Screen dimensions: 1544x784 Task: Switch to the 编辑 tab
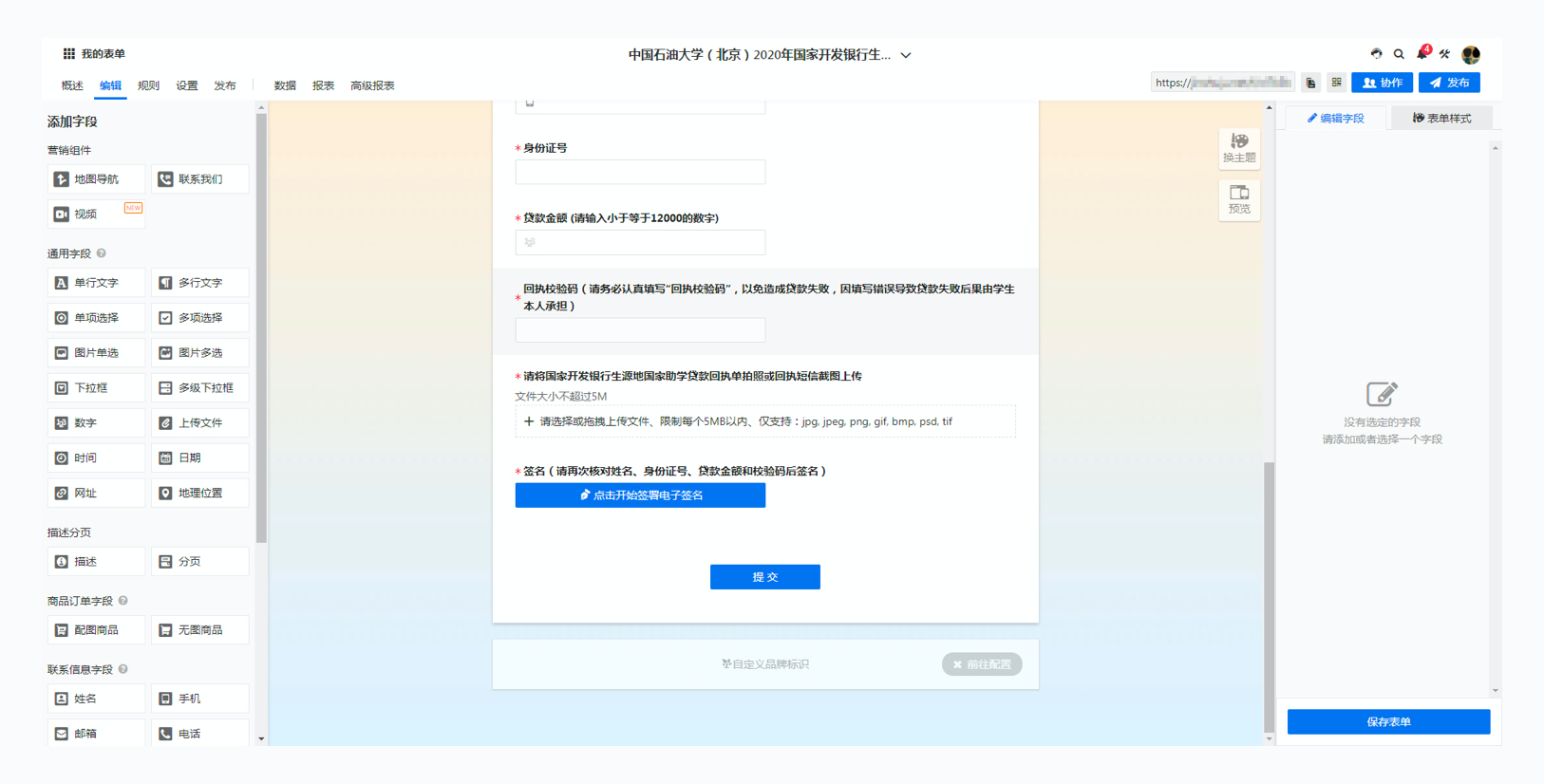click(110, 85)
